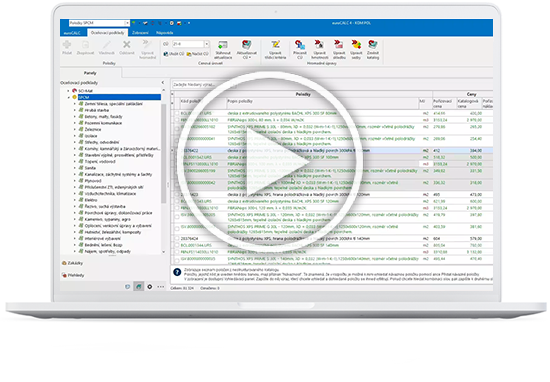Switch to the Zobrazení ribbon tab
Screen dimensions: 550x382
click(140, 33)
